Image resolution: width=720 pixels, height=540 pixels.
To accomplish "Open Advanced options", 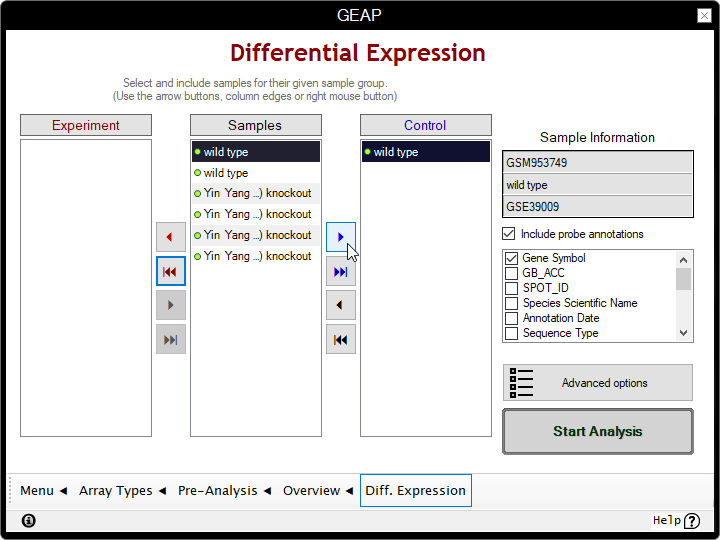I will tap(597, 383).
